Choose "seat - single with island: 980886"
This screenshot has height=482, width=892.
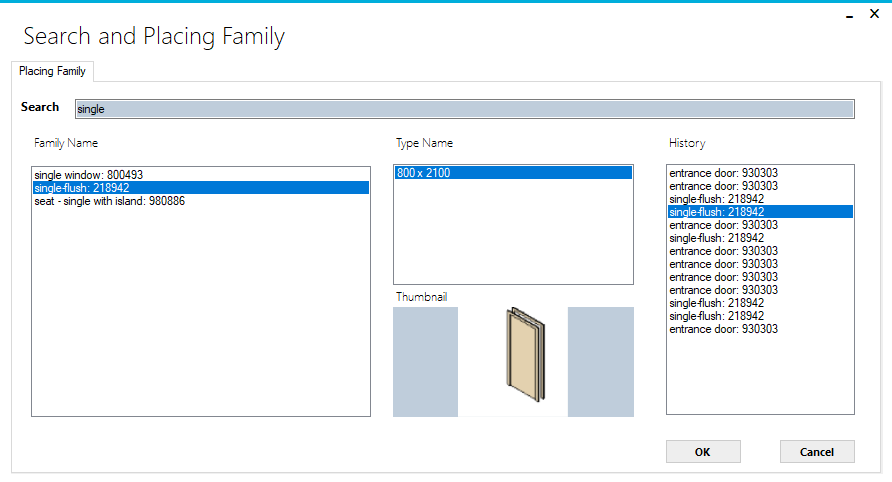(109, 201)
